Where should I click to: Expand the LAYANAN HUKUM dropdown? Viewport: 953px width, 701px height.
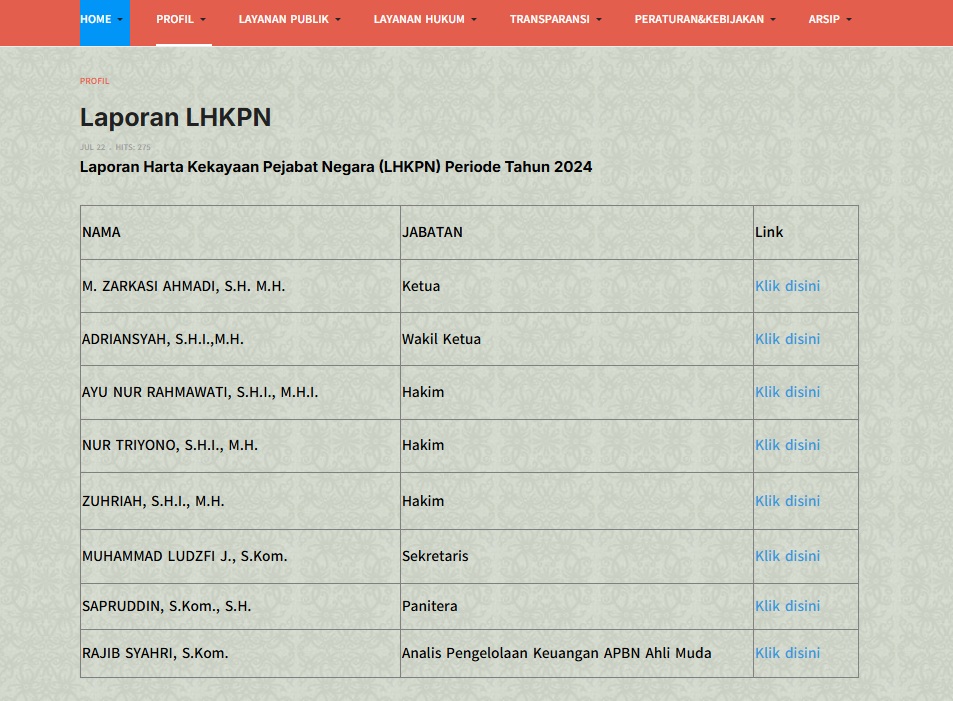(425, 19)
